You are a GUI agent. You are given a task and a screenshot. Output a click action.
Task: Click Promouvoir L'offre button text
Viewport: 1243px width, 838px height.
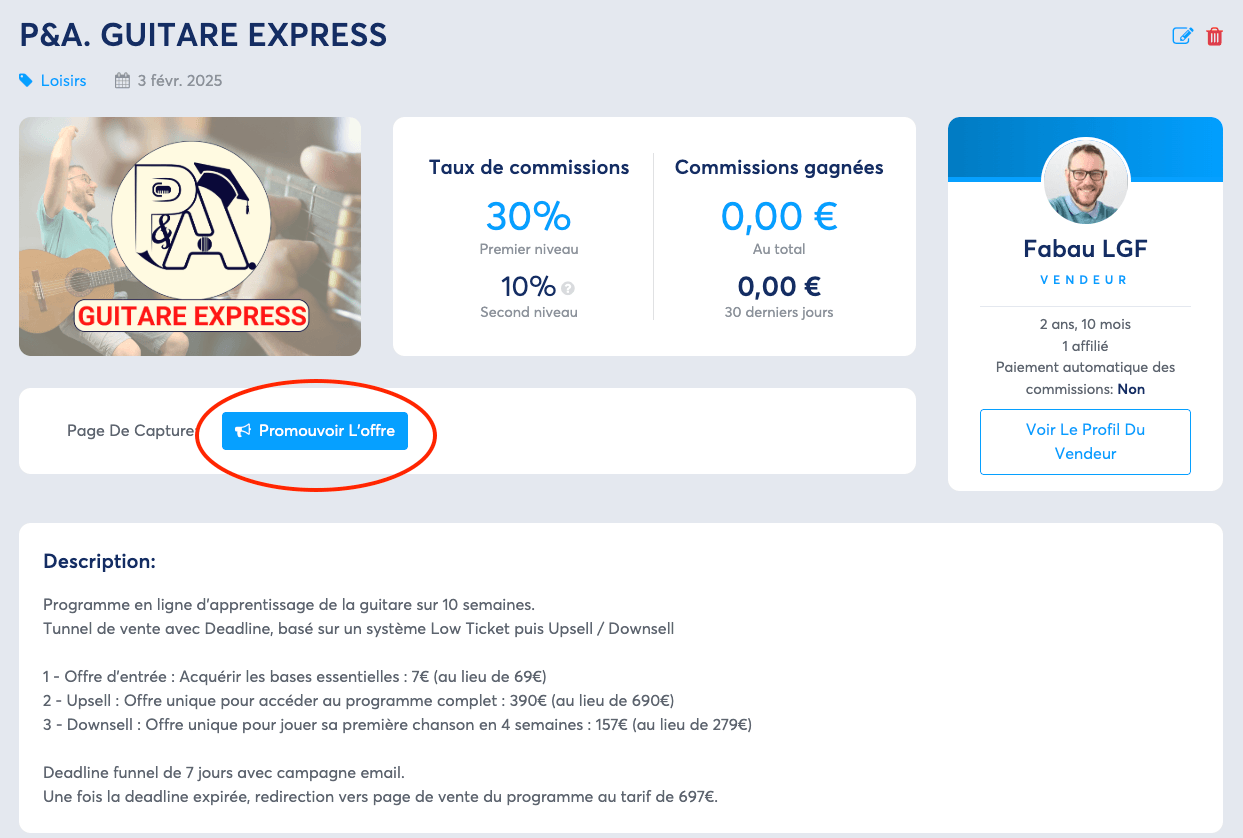(327, 431)
